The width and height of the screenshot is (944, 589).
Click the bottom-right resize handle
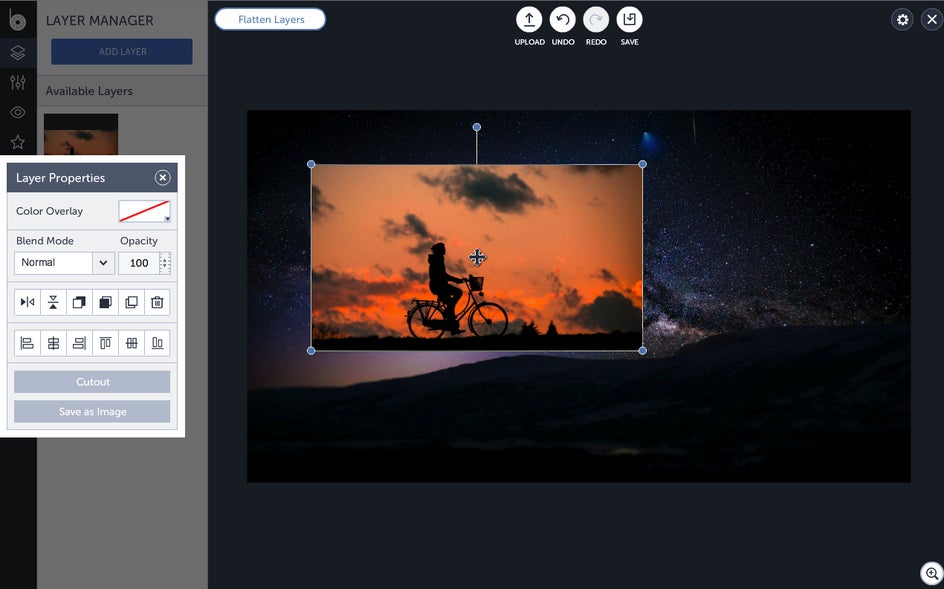(642, 351)
